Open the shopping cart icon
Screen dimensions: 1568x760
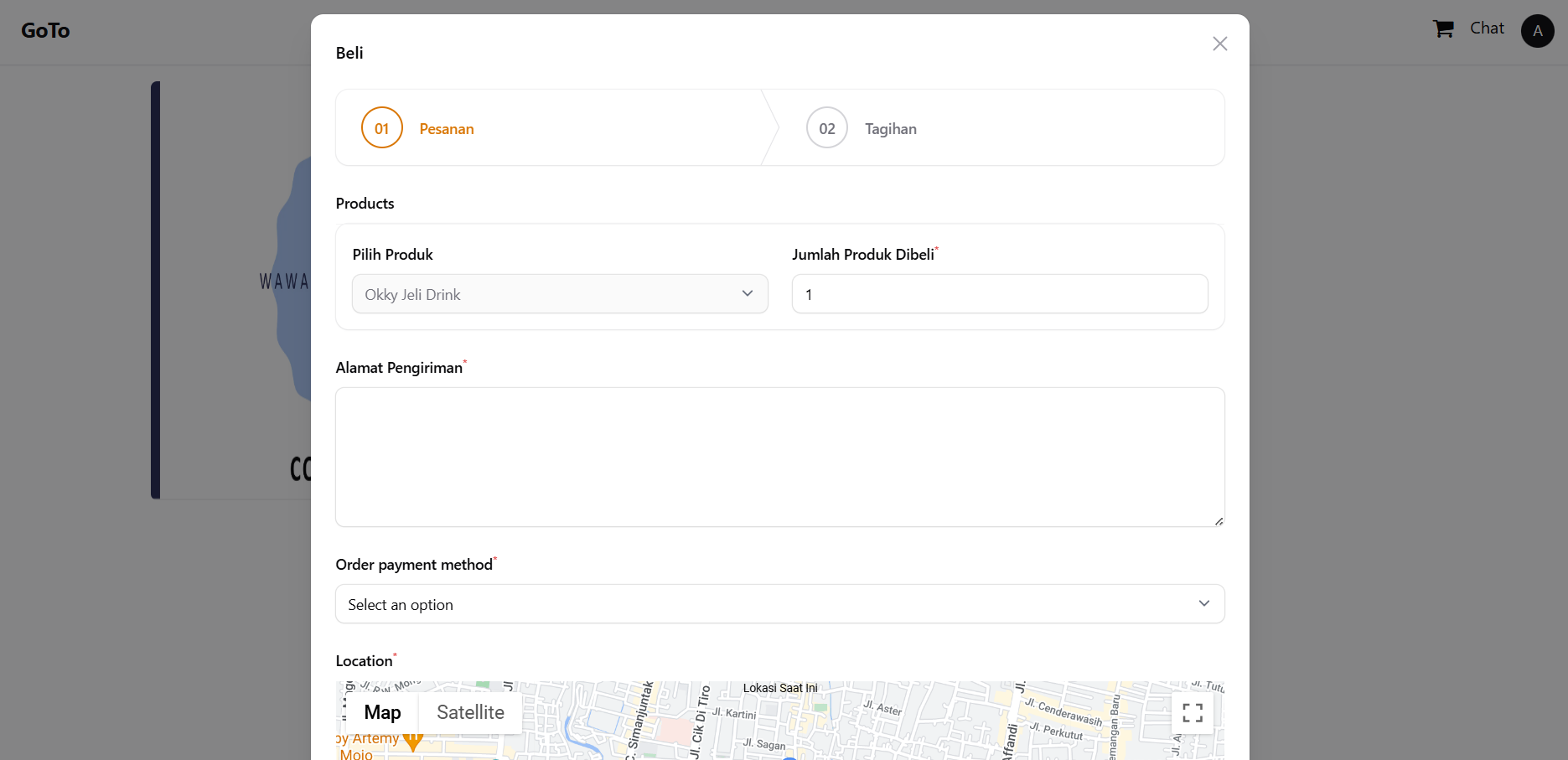(1442, 29)
